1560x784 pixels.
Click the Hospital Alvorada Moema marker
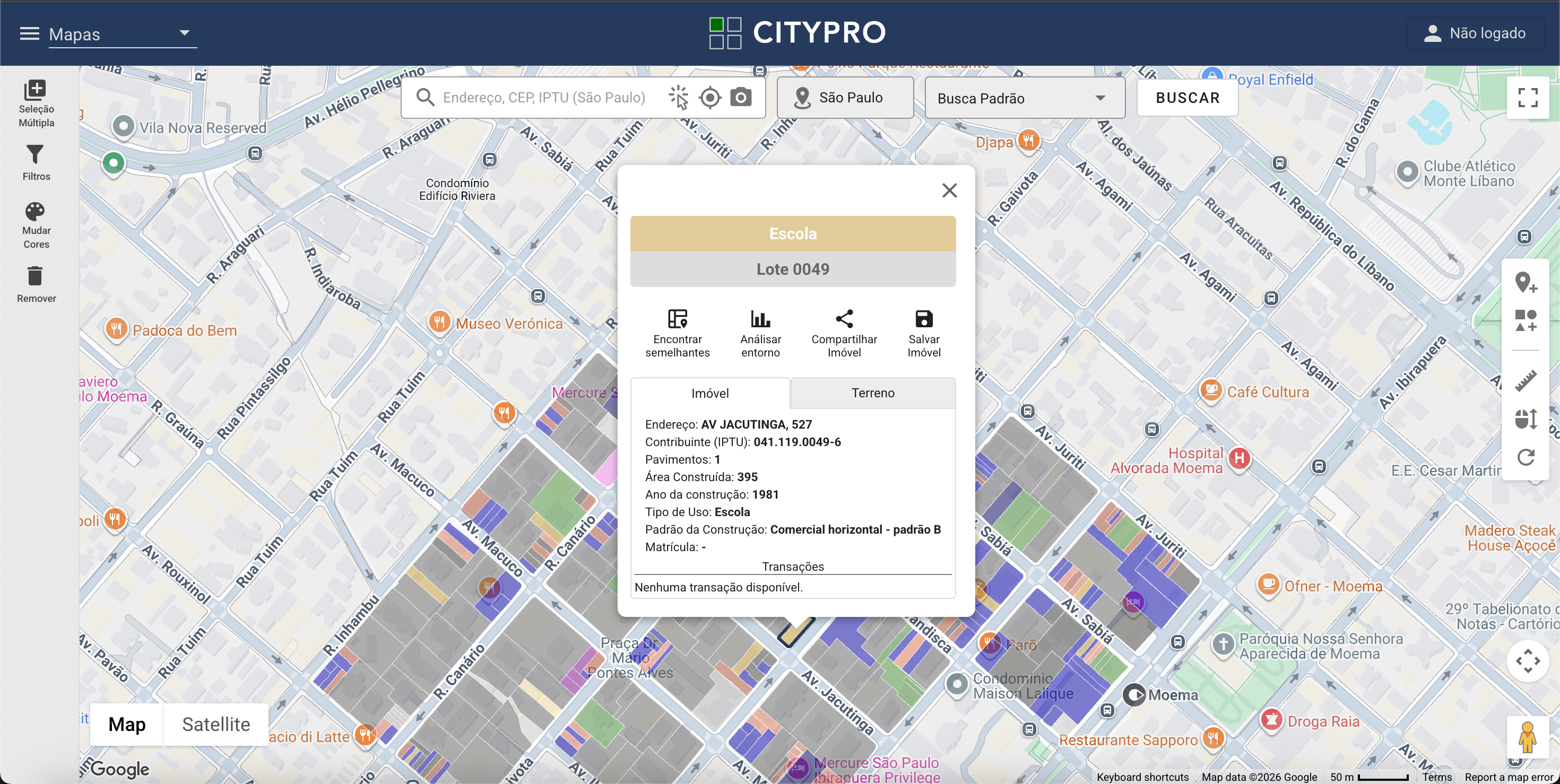(x=1239, y=458)
